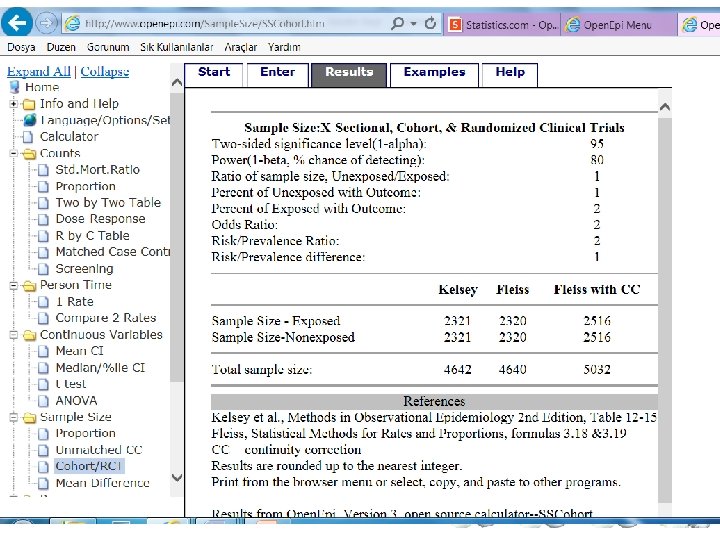Click the Sample Size folder icon
Viewport: 720px width, 540px height.
[x=29, y=418]
